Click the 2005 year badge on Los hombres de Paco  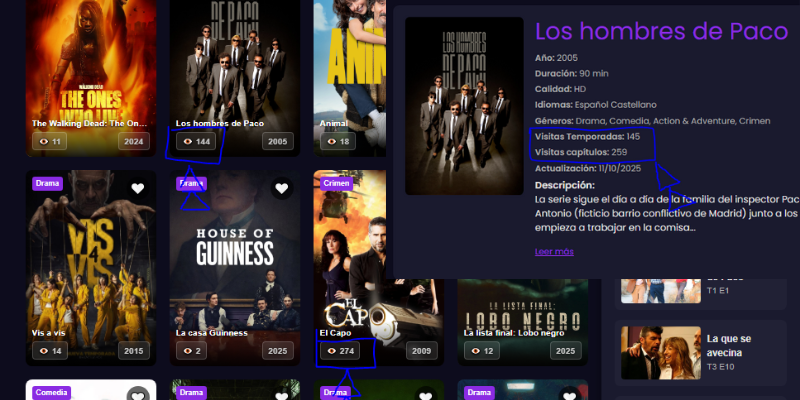pyautogui.click(x=278, y=141)
